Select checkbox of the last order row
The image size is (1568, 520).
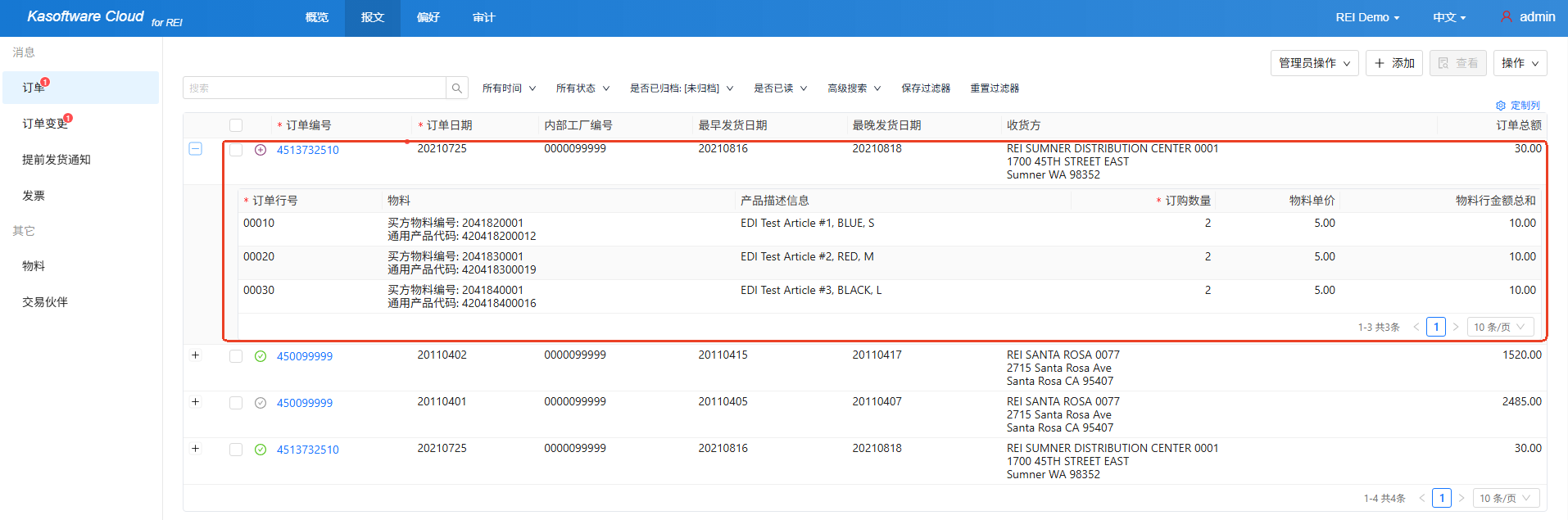click(x=236, y=450)
